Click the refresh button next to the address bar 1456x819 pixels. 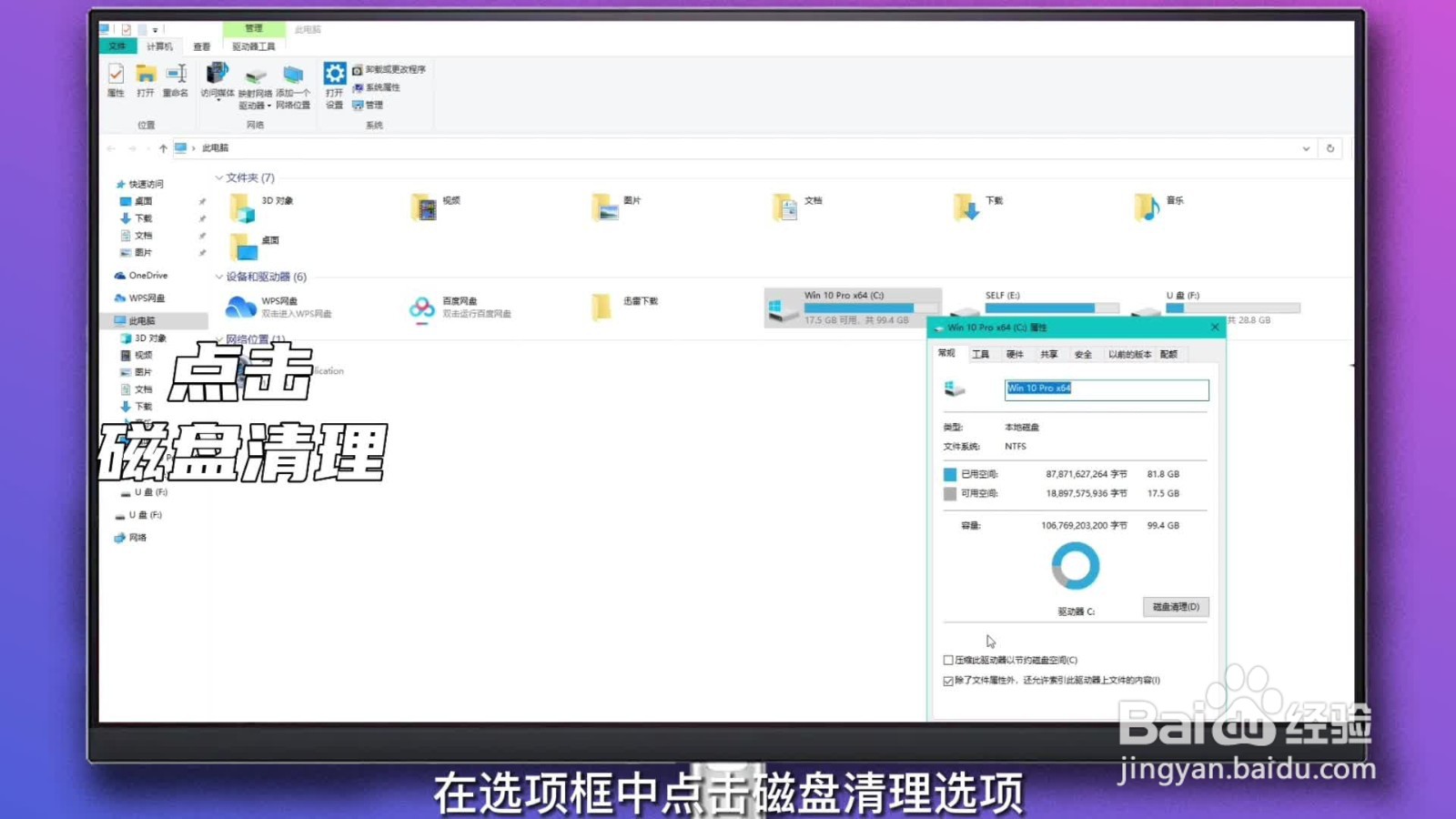pyautogui.click(x=1329, y=148)
